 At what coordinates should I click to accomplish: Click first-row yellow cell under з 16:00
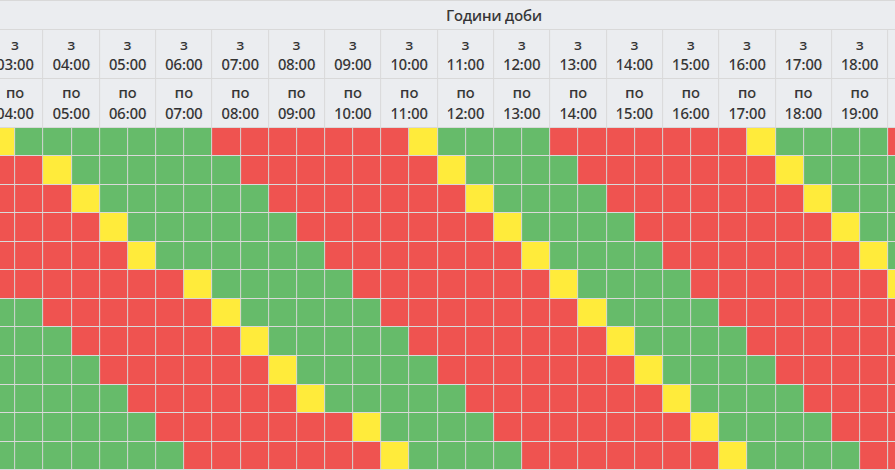761,142
